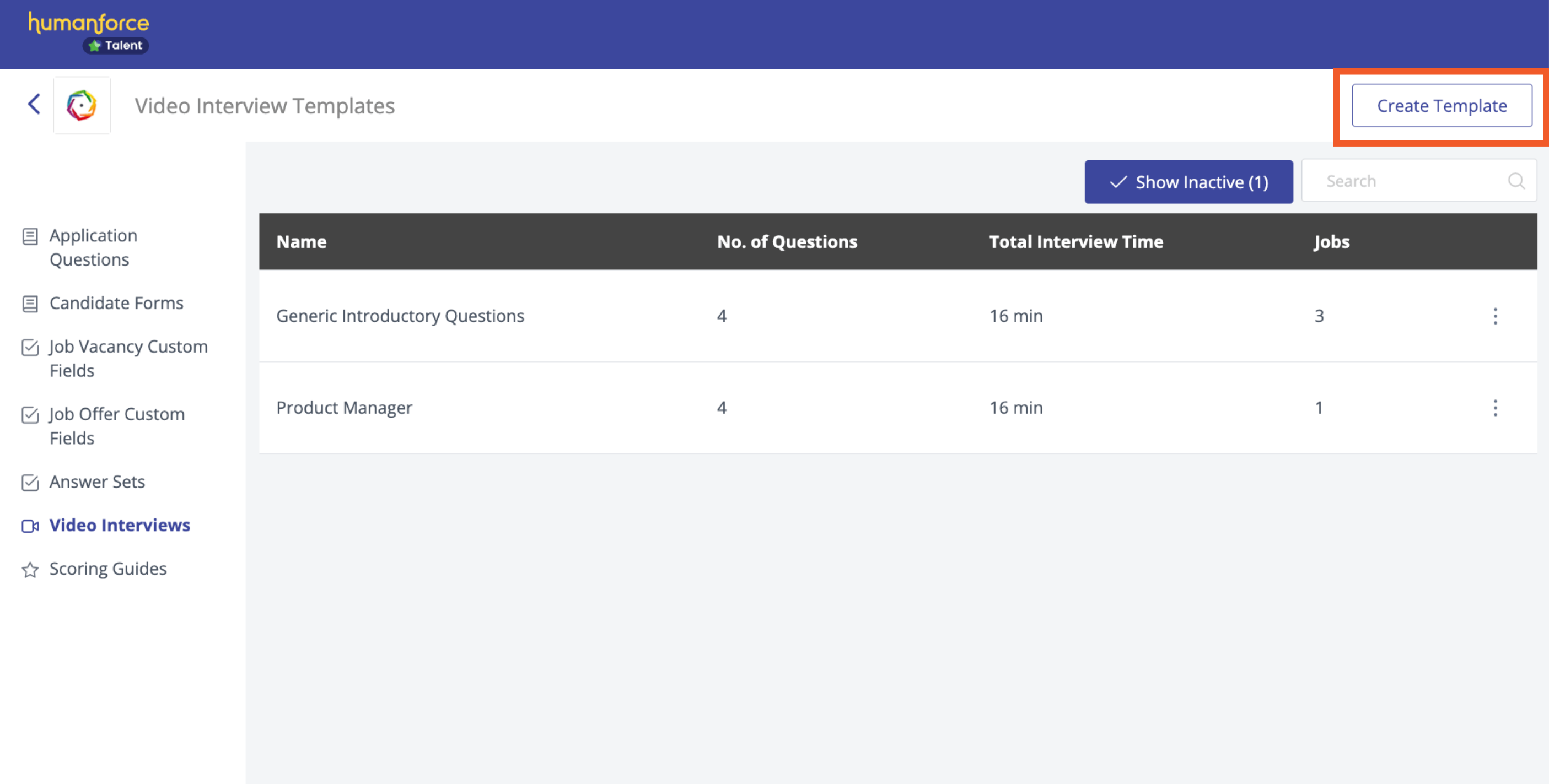Click the Create Template button
The height and width of the screenshot is (784, 1549).
[1442, 105]
